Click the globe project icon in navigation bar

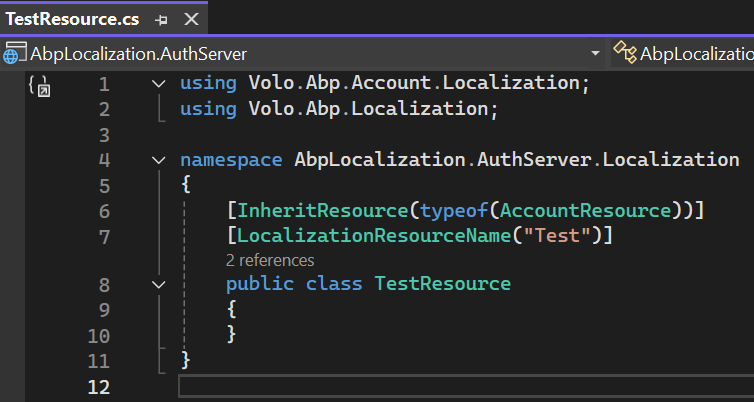pos(15,53)
